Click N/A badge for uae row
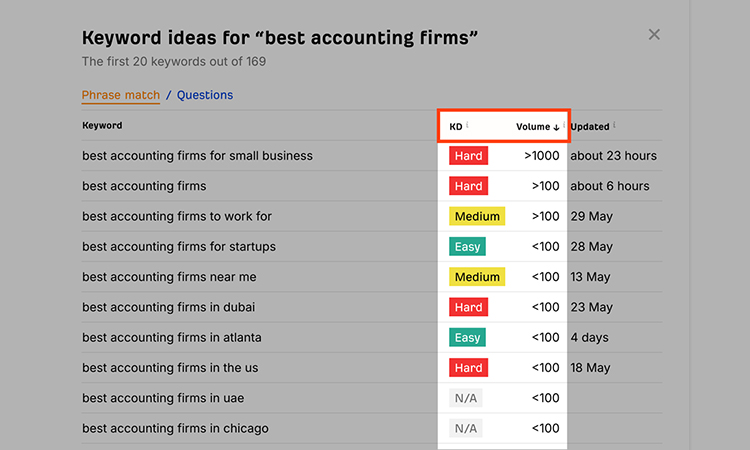750x450 pixels. 465,398
